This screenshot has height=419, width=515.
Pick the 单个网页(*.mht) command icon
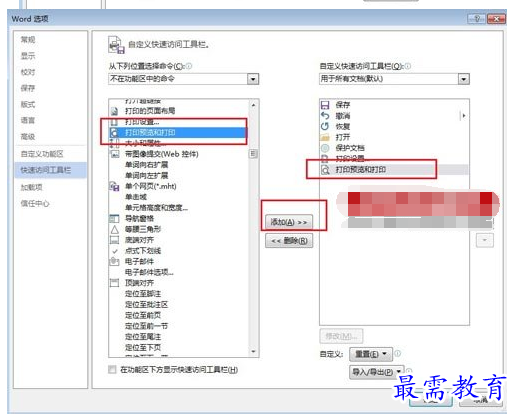114,186
